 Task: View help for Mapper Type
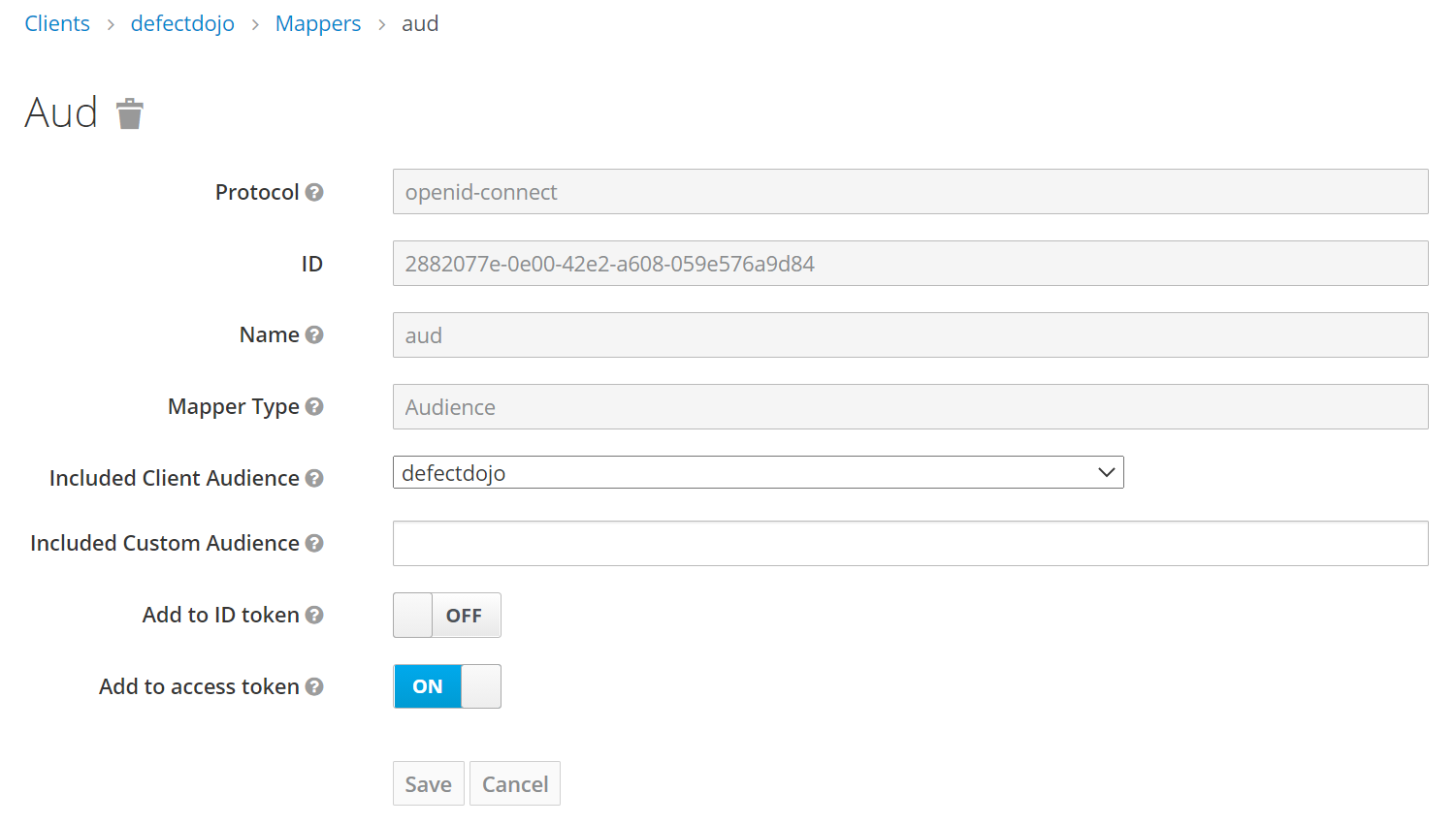click(315, 406)
